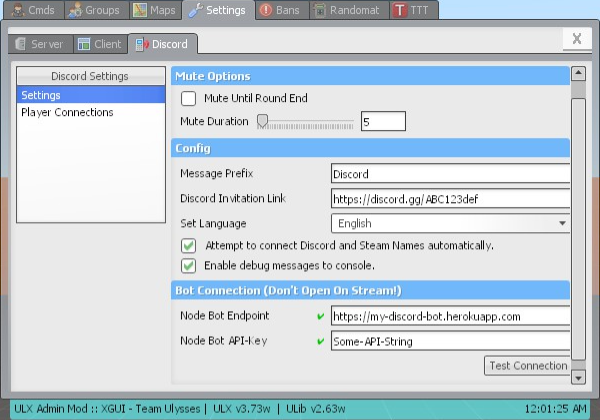Open the Randomat tab

(349, 10)
